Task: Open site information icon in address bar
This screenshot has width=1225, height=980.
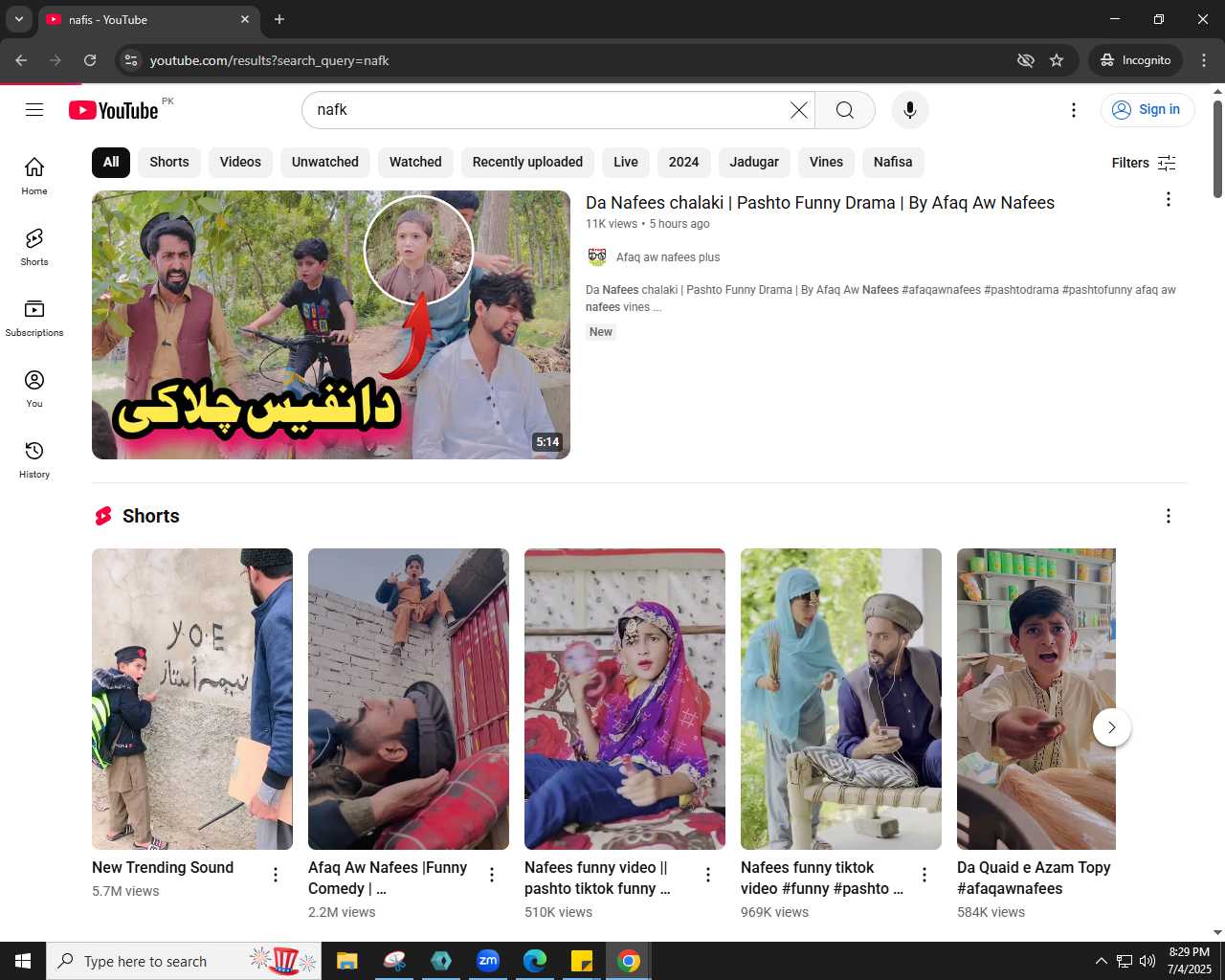Action: click(131, 60)
